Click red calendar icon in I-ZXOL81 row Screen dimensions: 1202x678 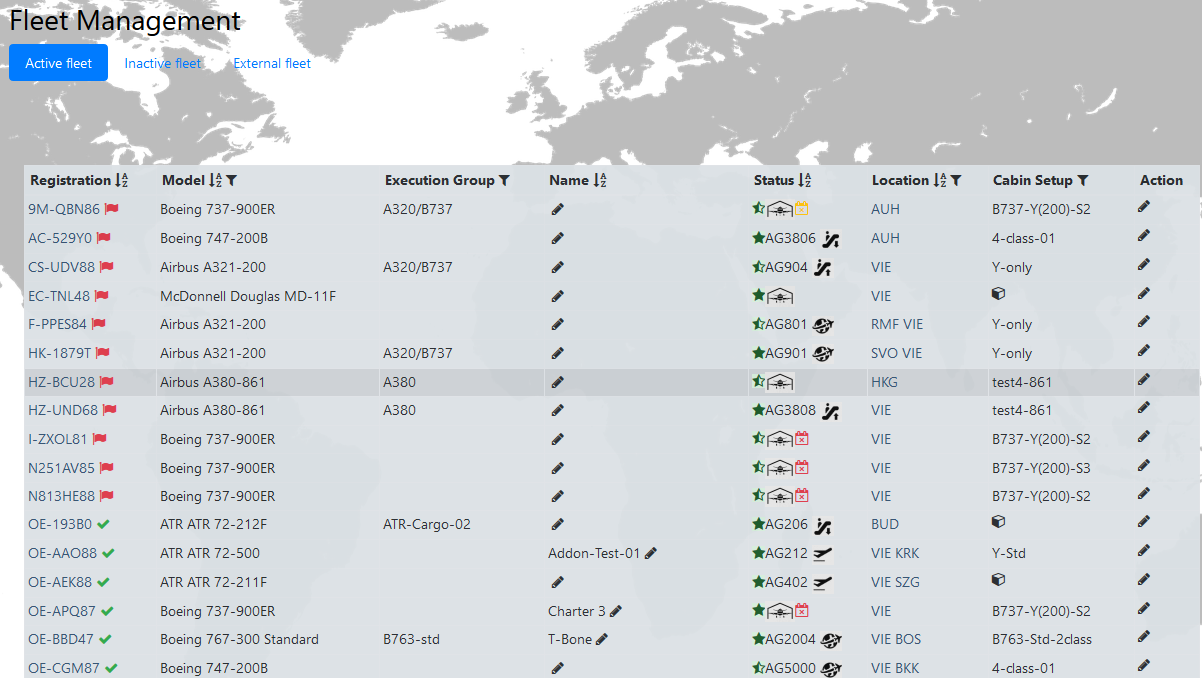click(x=801, y=439)
